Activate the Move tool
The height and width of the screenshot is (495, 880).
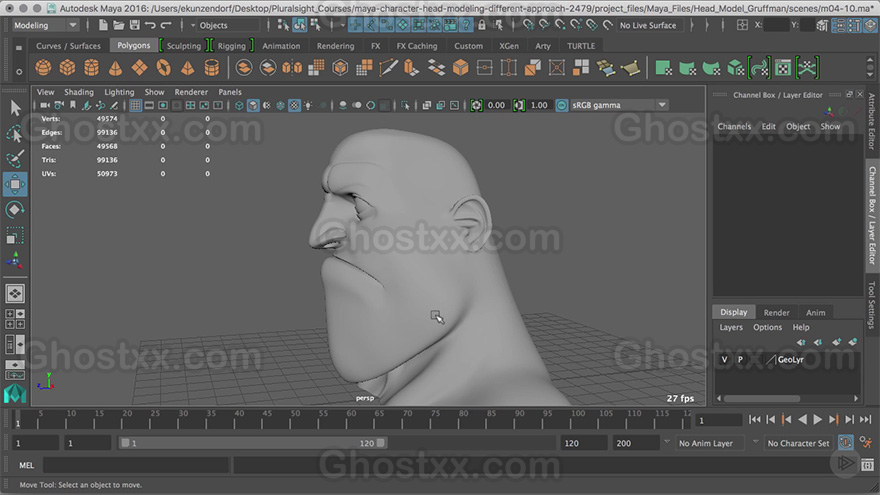(15, 185)
